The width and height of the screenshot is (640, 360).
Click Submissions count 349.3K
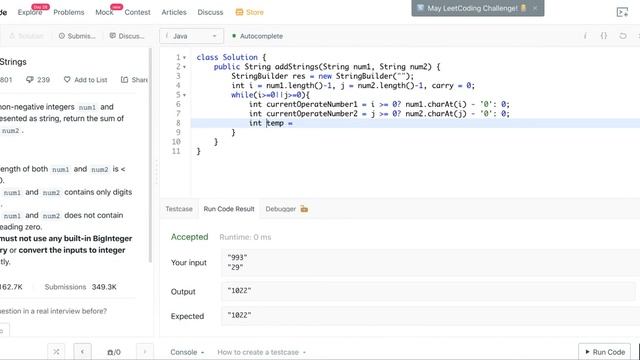pyautogui.click(x=104, y=287)
